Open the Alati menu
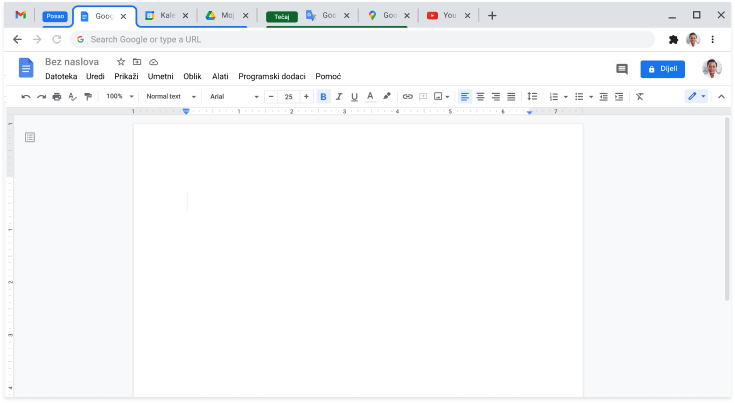Screen dimensions: 735x403 point(220,76)
